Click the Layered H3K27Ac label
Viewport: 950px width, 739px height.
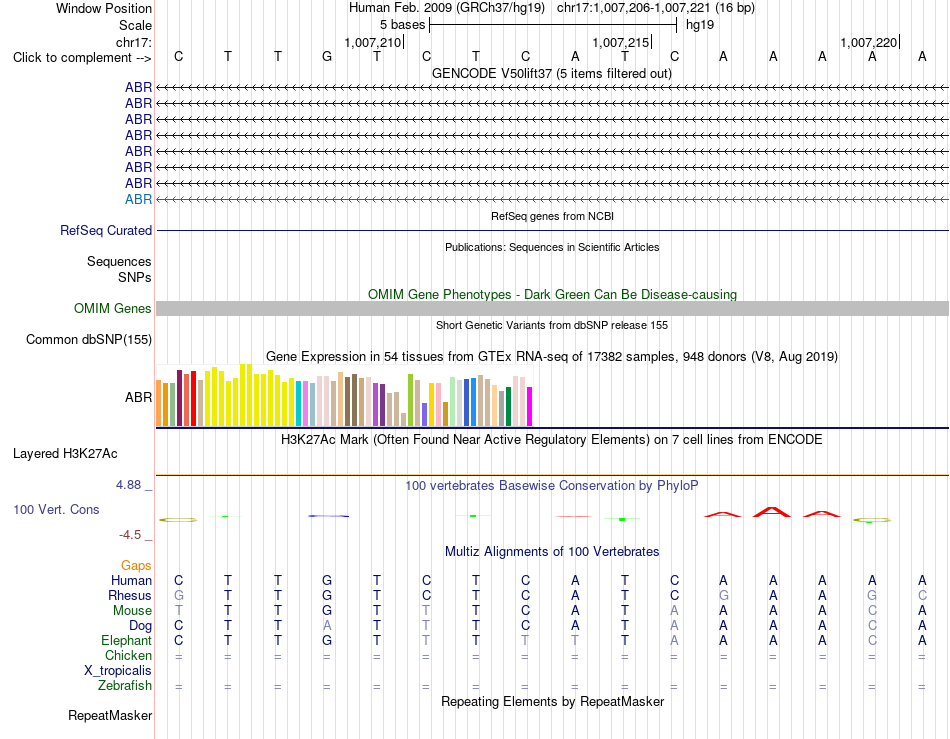(65, 454)
